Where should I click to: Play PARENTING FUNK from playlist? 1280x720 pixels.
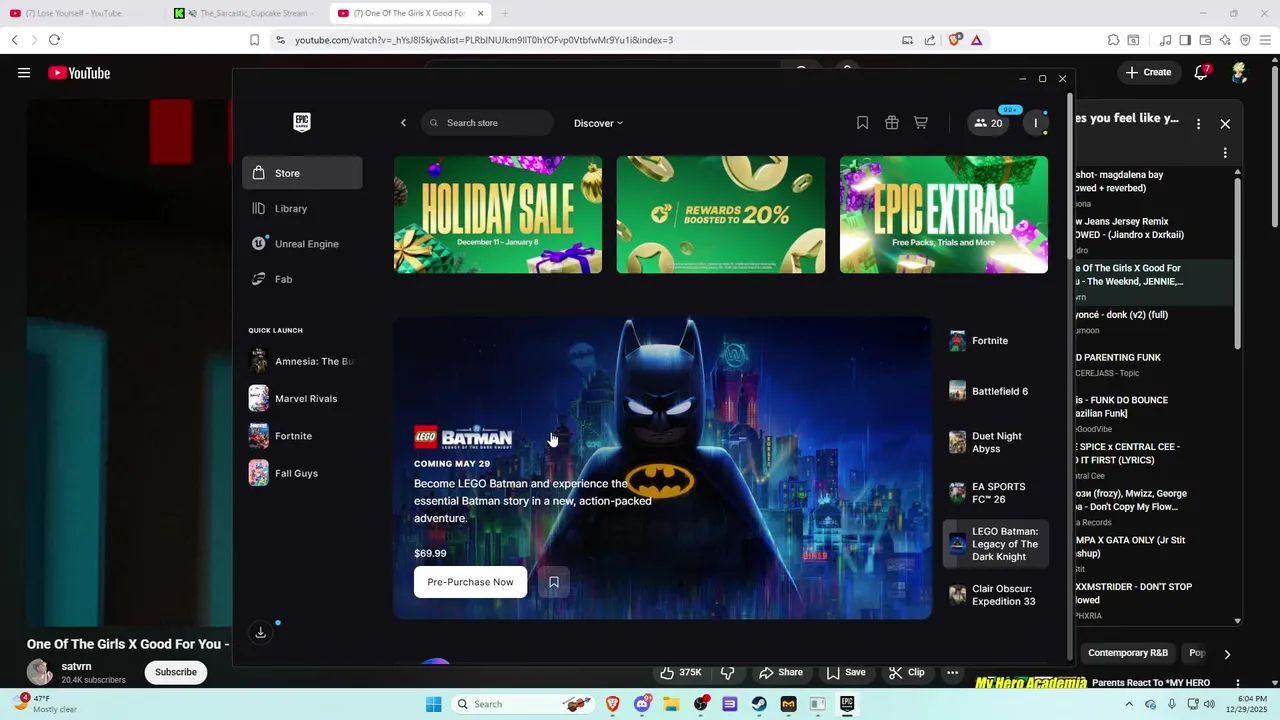(x=1153, y=364)
